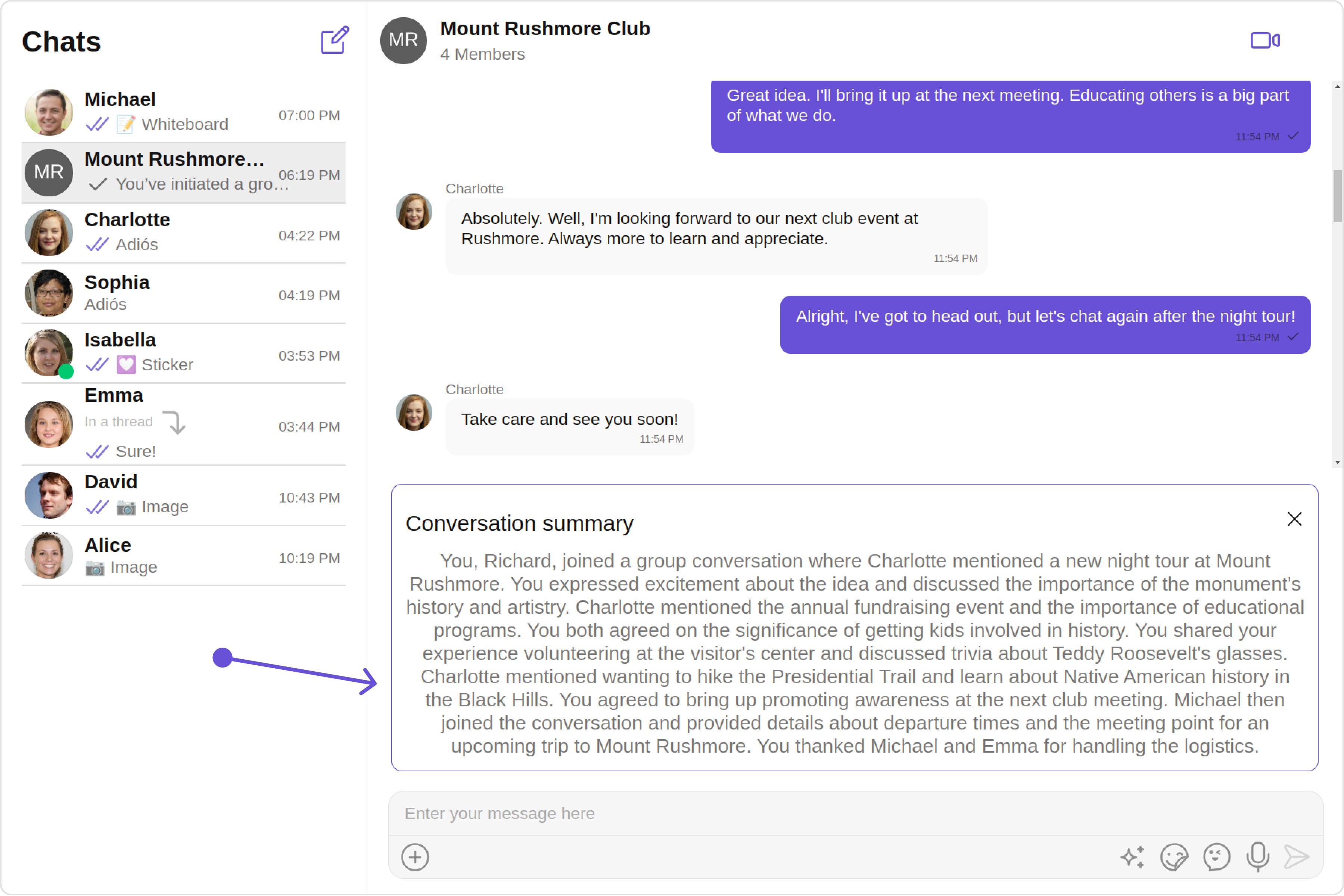Open the emoji picker
The image size is (1344, 896).
(1216, 857)
